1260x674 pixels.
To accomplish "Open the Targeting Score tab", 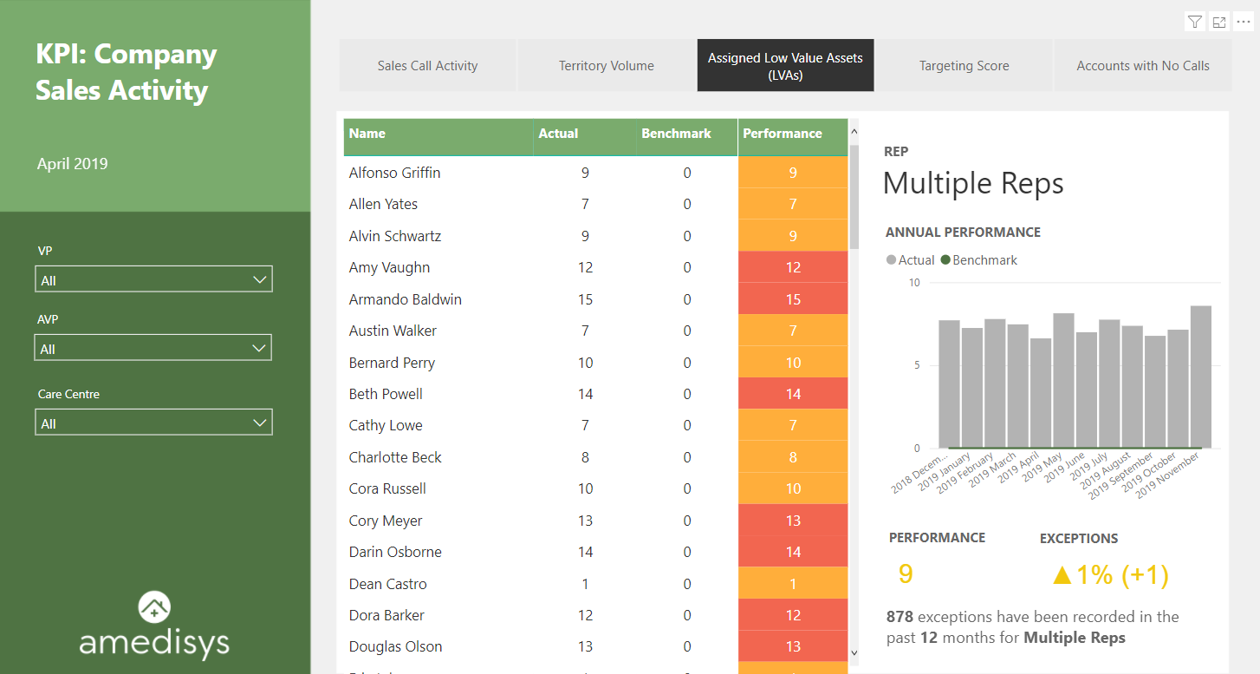I will 964,66.
